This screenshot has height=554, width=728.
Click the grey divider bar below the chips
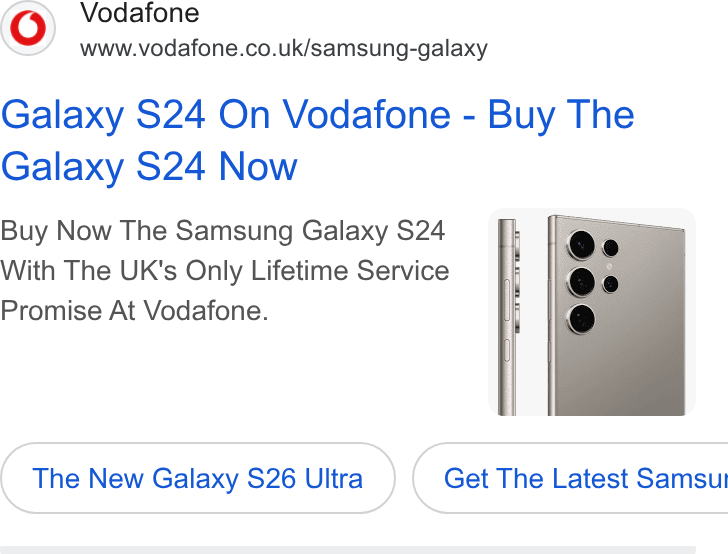coord(348,550)
